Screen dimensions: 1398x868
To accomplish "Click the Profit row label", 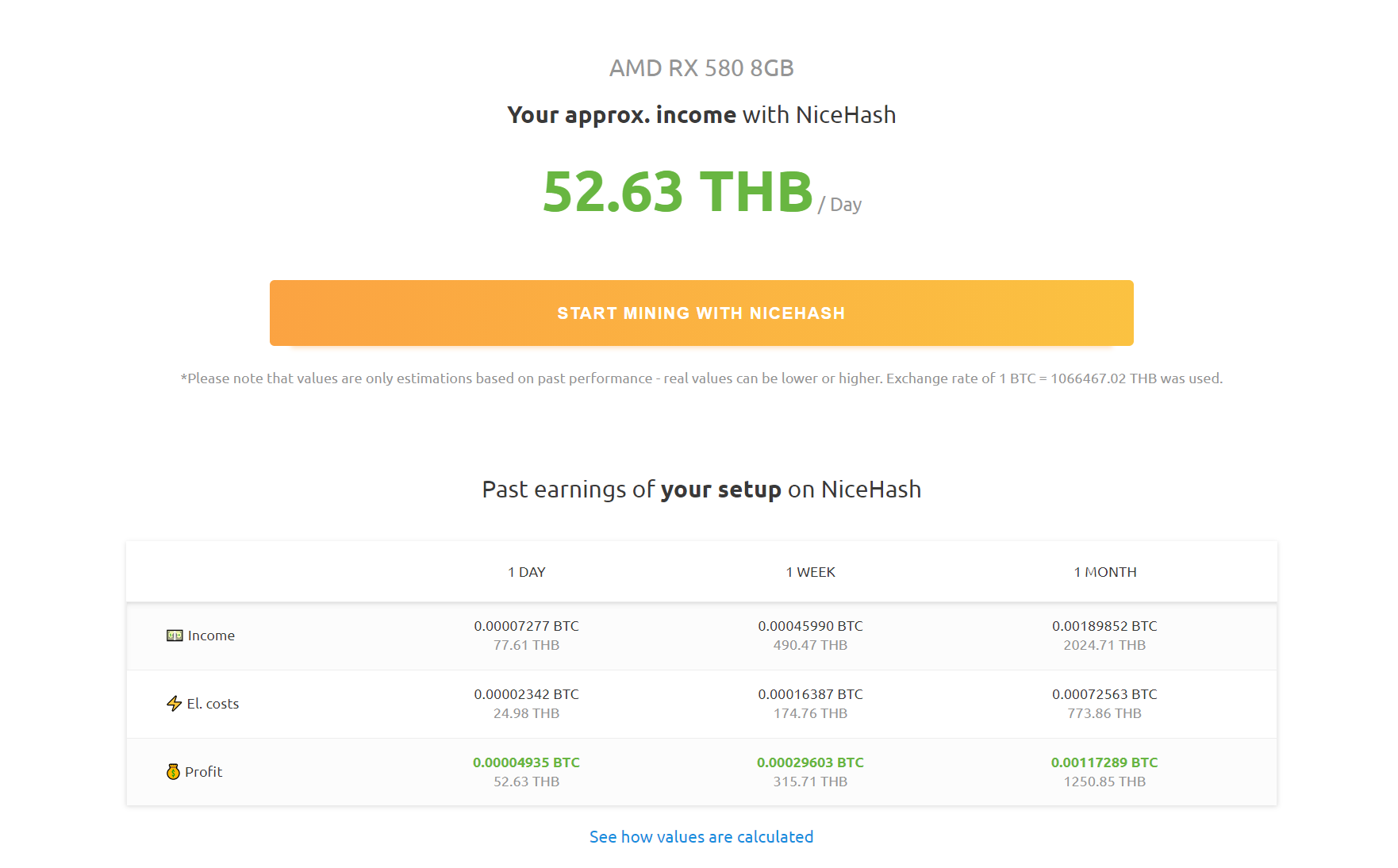I will coord(204,772).
